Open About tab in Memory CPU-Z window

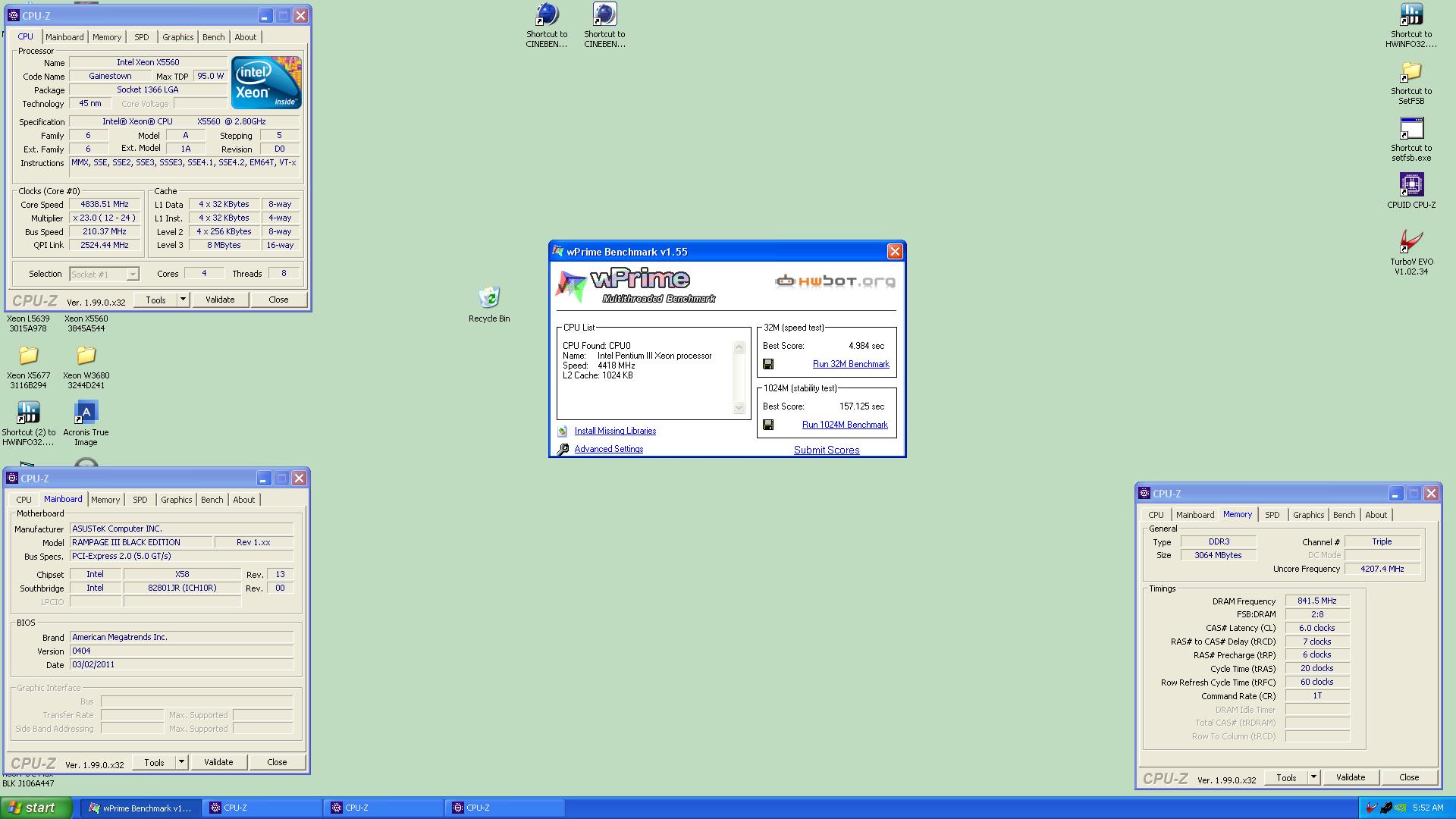pyautogui.click(x=1376, y=515)
